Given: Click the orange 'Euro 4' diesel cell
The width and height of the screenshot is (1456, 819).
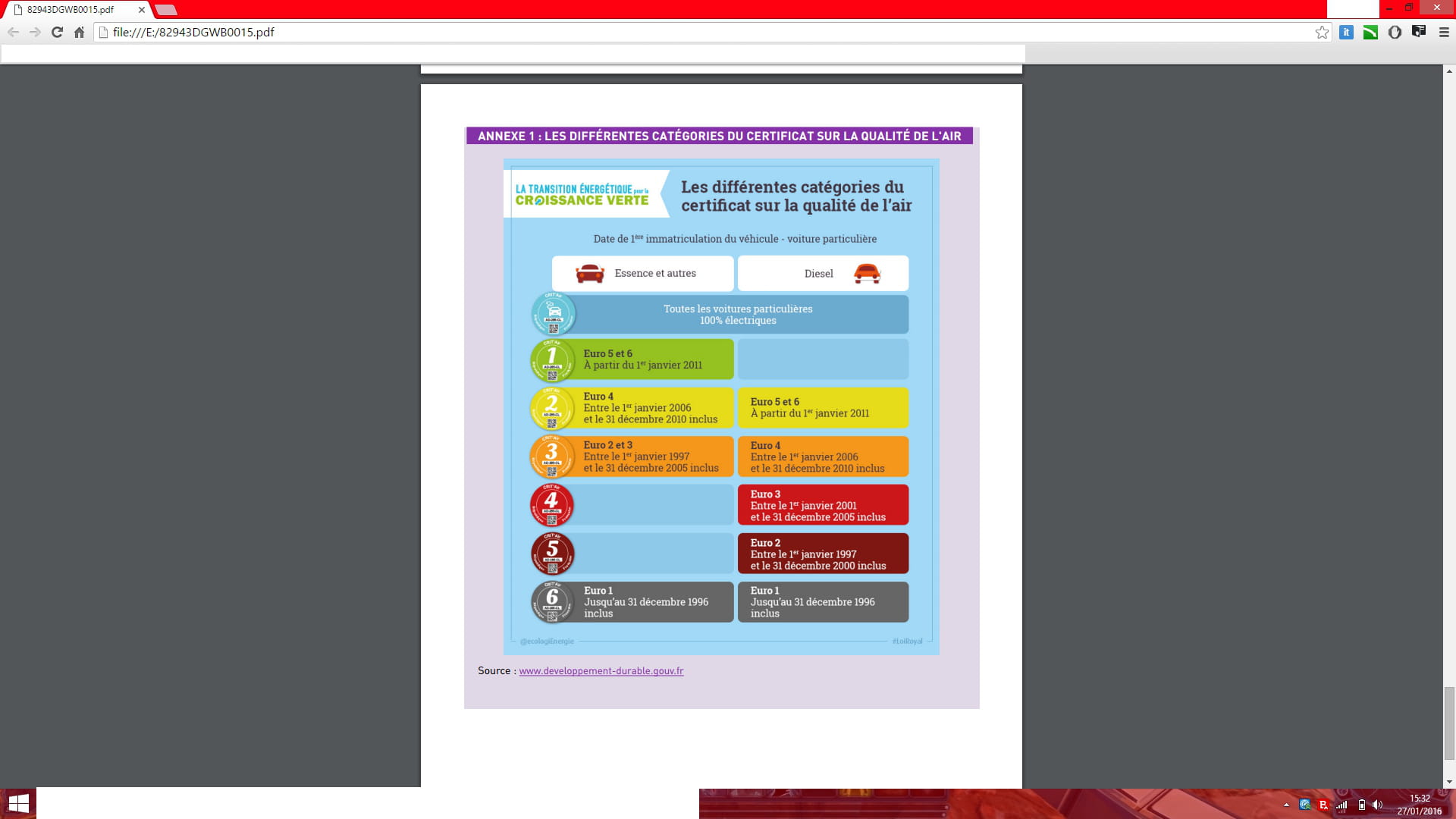Looking at the screenshot, I should (x=823, y=457).
